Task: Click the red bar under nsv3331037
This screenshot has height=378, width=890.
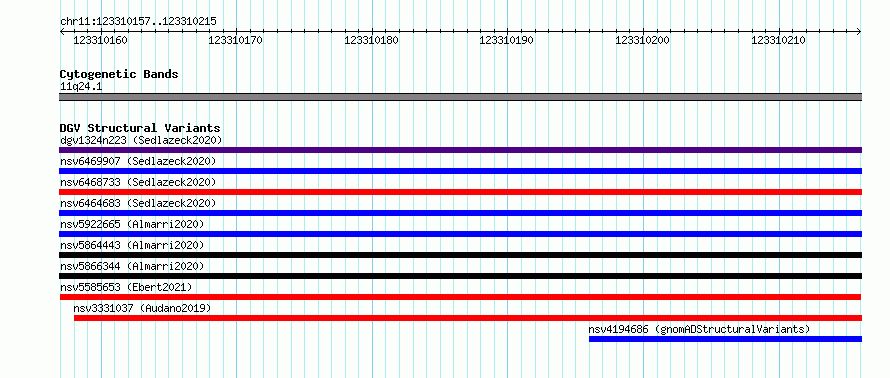Action: point(468,318)
